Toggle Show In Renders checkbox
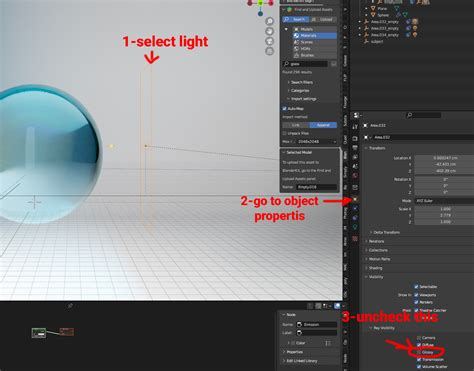The height and width of the screenshot is (371, 474). [x=416, y=302]
